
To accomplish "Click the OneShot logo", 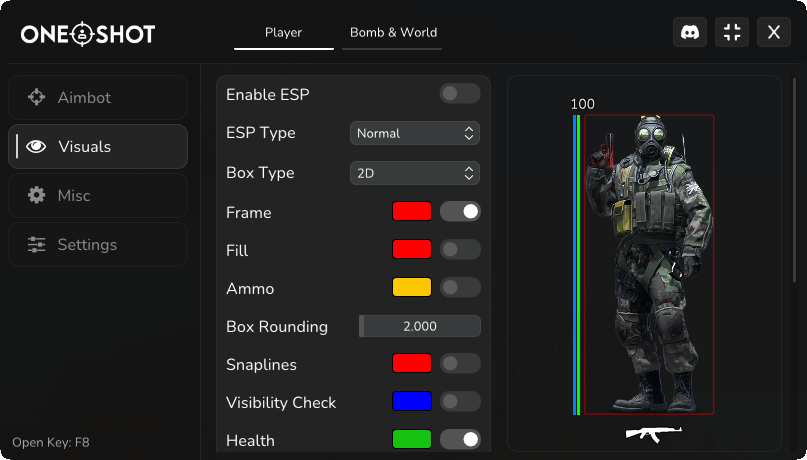I will tap(88, 34).
